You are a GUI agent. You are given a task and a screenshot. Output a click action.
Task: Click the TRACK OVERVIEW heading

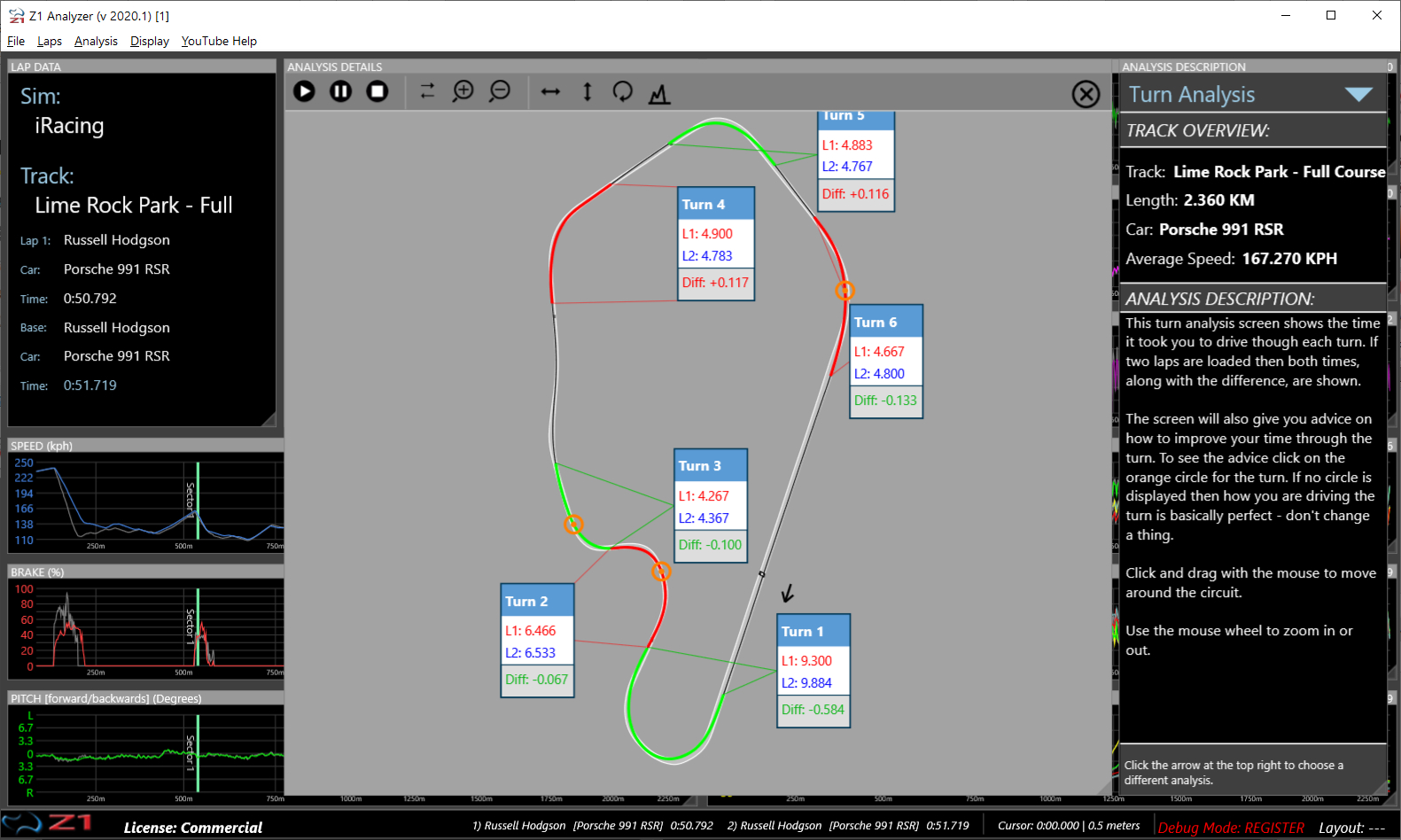1197,131
